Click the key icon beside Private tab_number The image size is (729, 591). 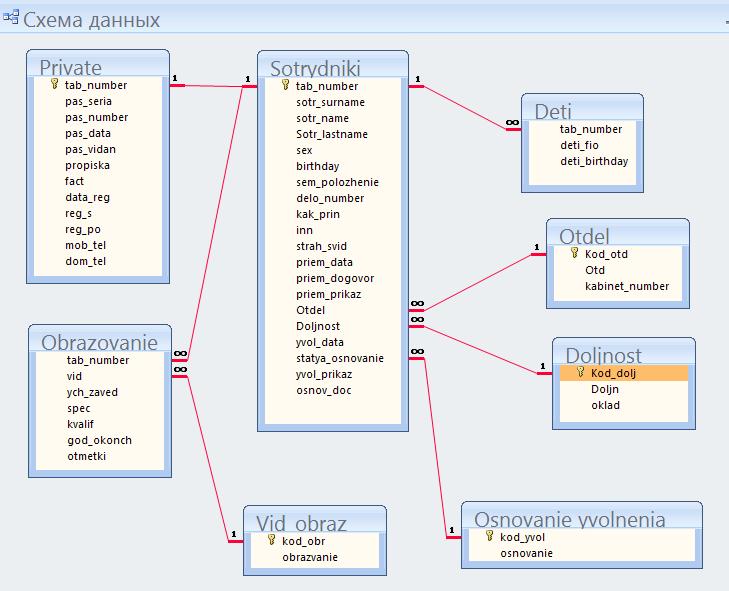click(x=54, y=84)
